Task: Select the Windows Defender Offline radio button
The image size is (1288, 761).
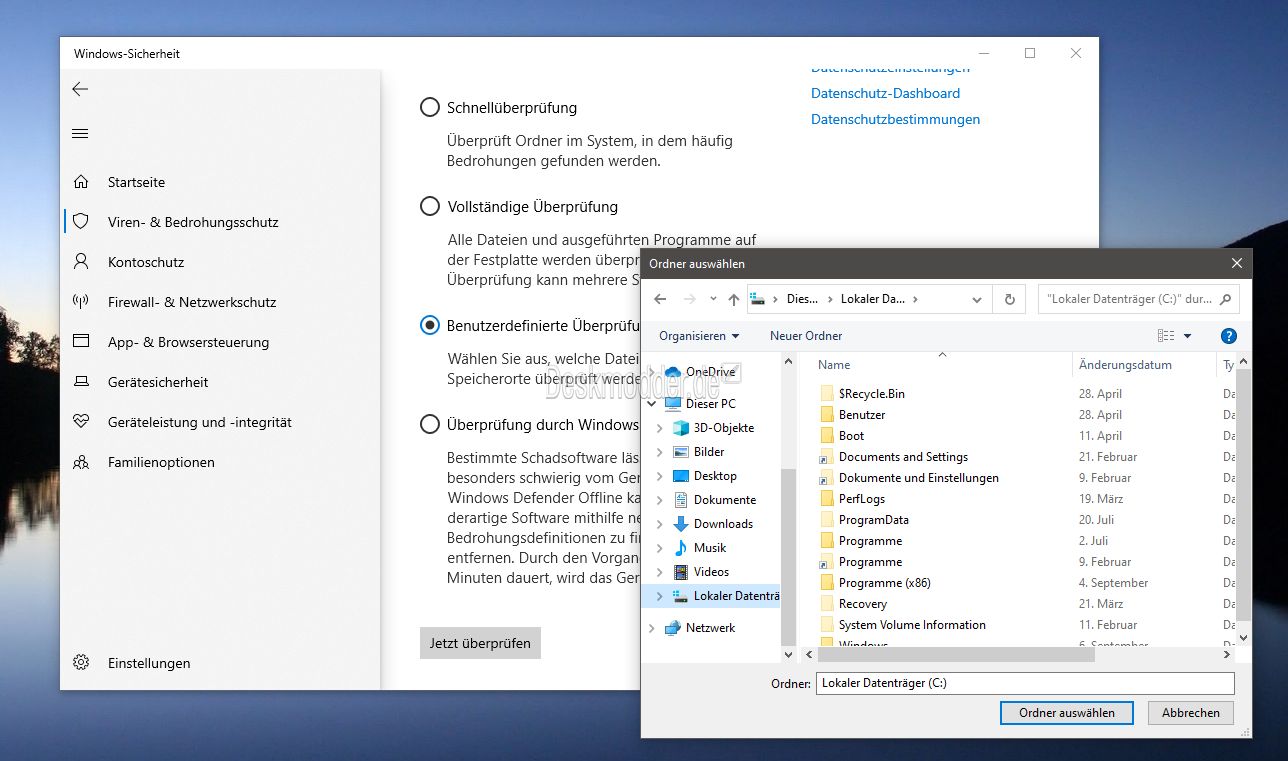Action: 430,424
